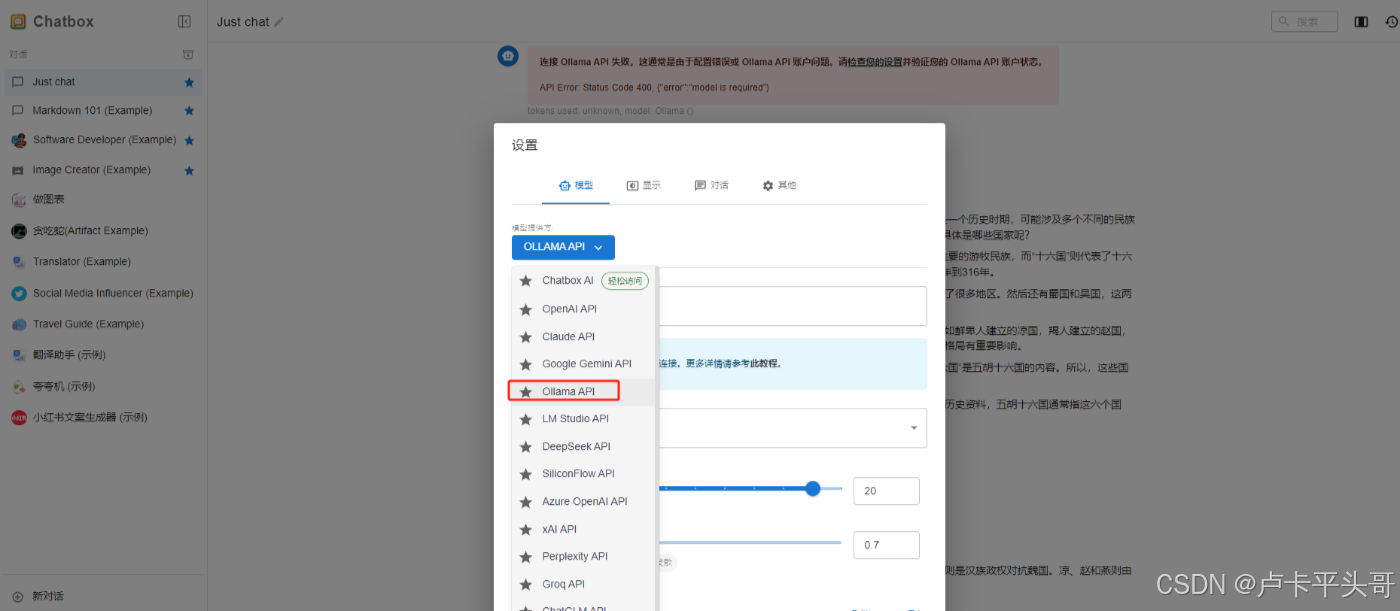Open the OLLAMA API provider dropdown
Image resolution: width=1400 pixels, height=611 pixels.
[x=563, y=247]
